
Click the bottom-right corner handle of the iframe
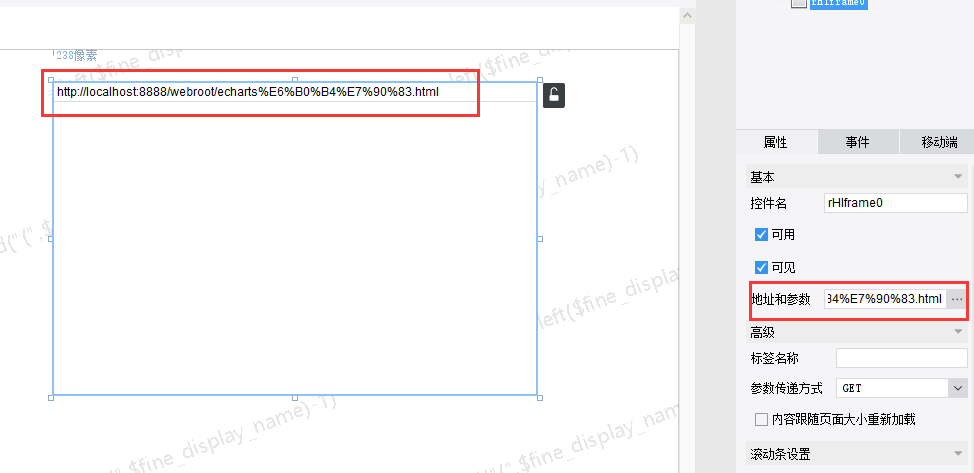539,398
